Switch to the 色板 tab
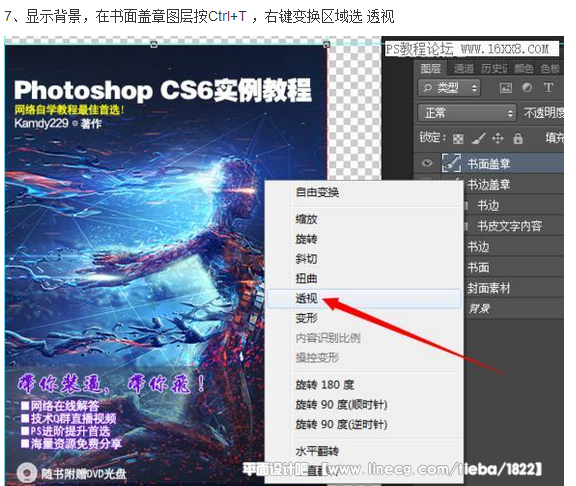Image resolution: width=576 pixels, height=486 pixels. coord(550,69)
